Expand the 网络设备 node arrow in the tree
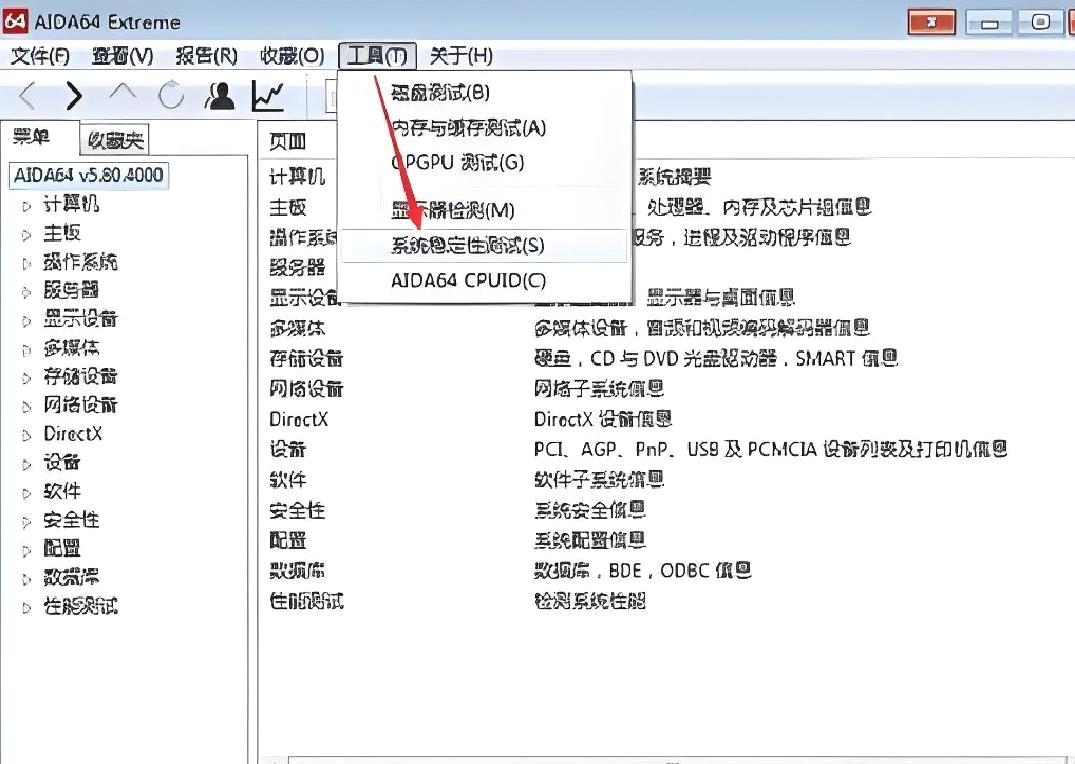The height and width of the screenshot is (764, 1075). pos(26,407)
